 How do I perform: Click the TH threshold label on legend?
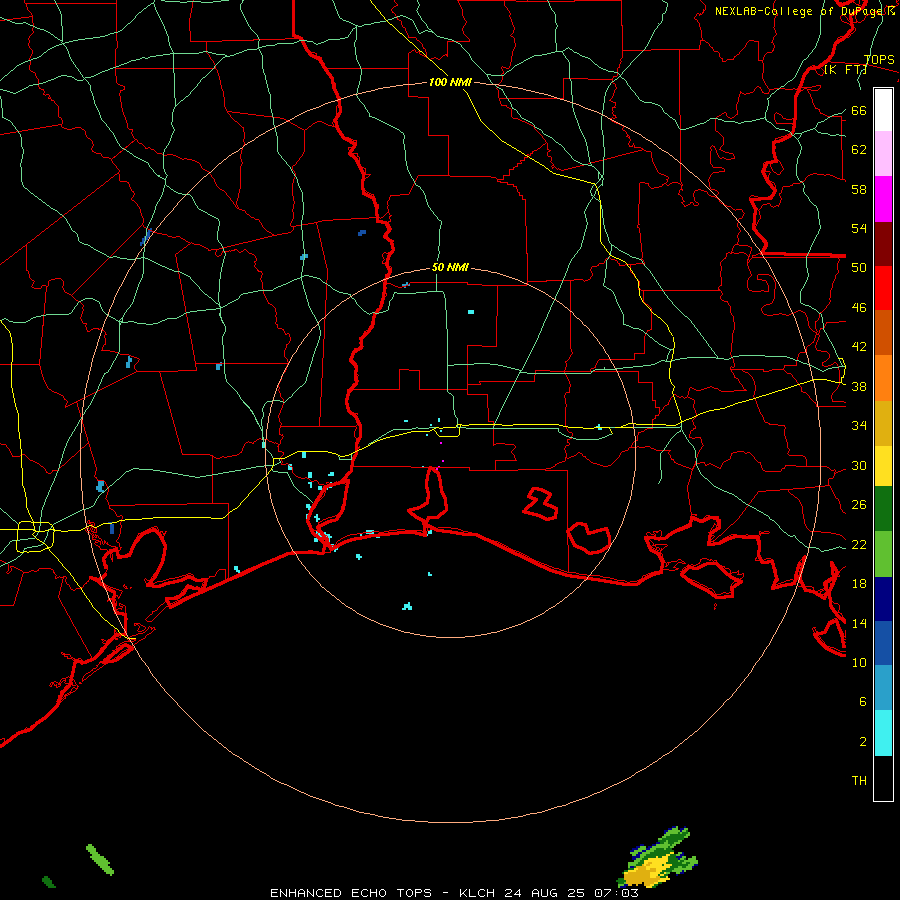859,781
